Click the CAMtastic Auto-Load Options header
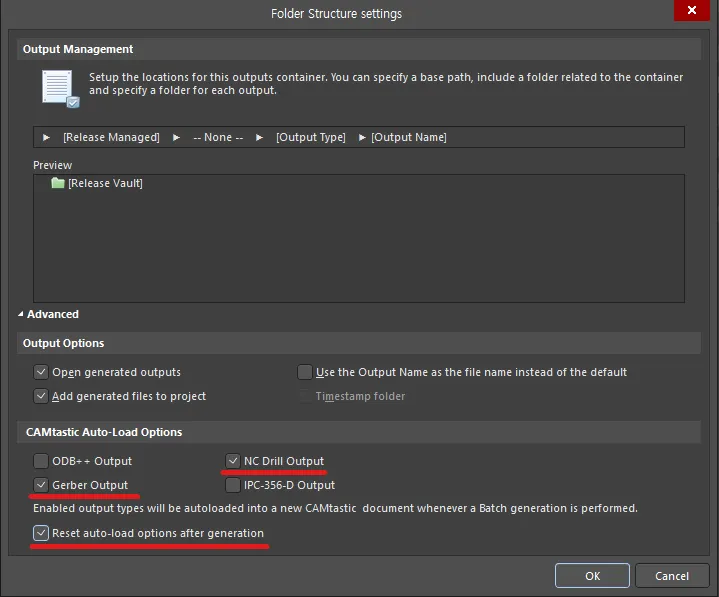719x597 pixels. (x=359, y=432)
